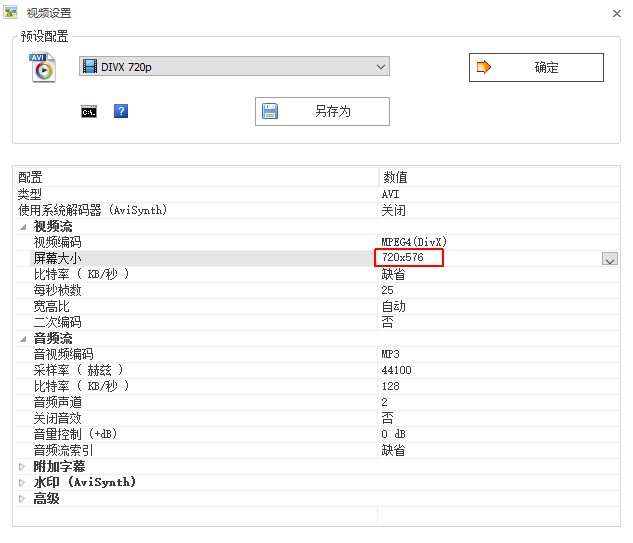Open the screen size 720x576 dropdown arrow
Image resolution: width=633 pixels, height=543 pixels.
[610, 259]
